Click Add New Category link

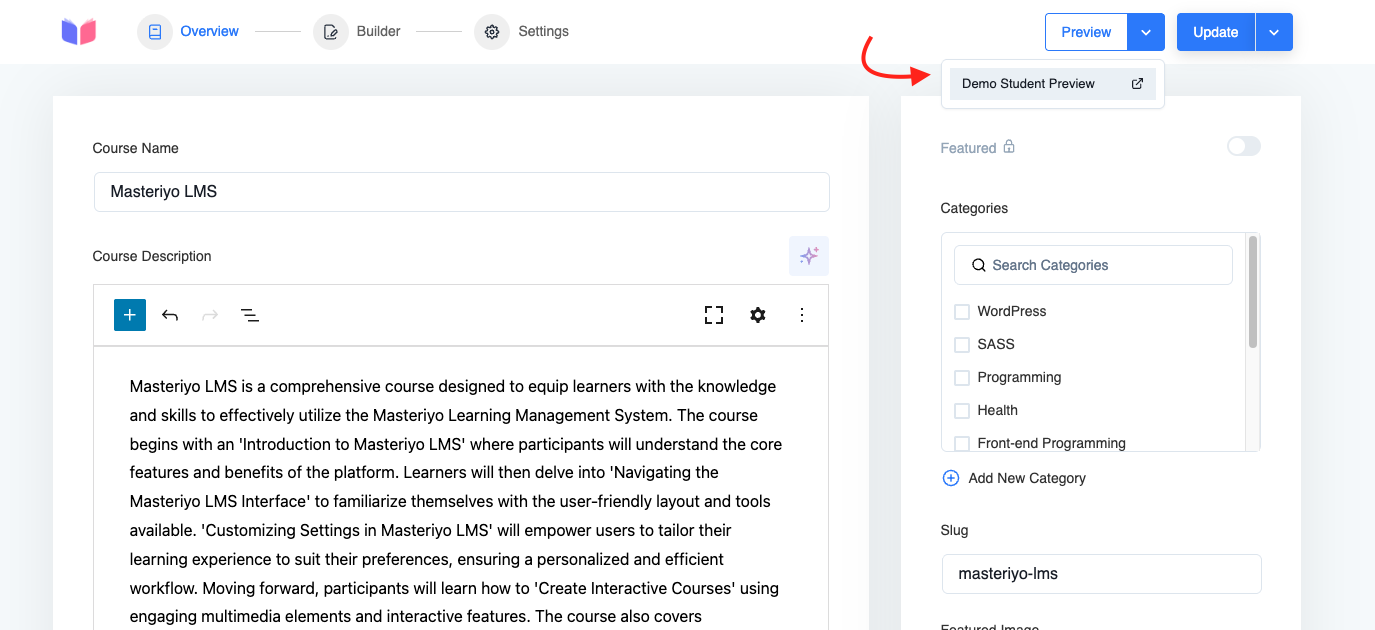point(1027,478)
